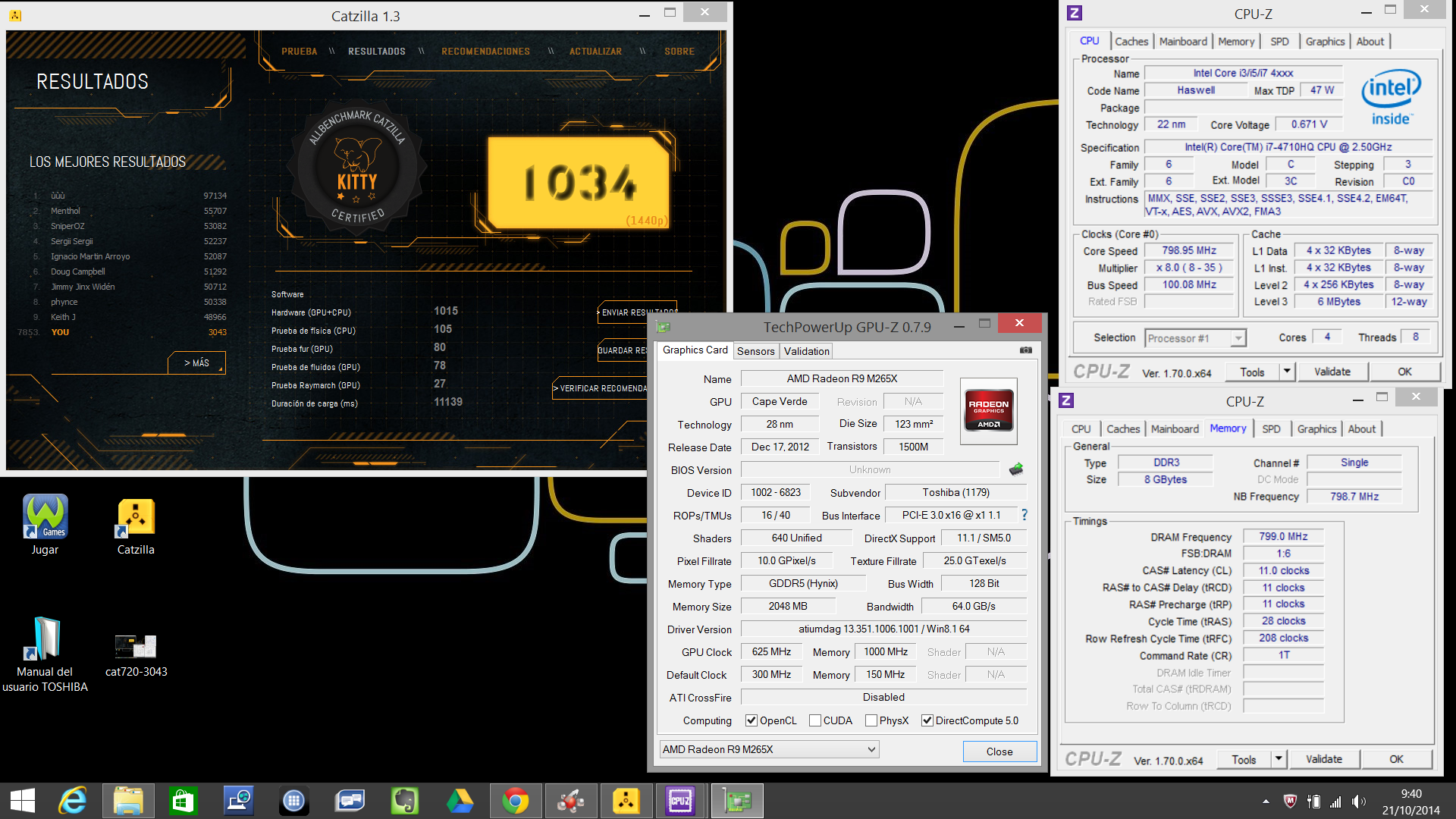1456x819 pixels.
Task: Open 'Manual del usuario TOSHIBA' desktop icon
Action: 45,654
